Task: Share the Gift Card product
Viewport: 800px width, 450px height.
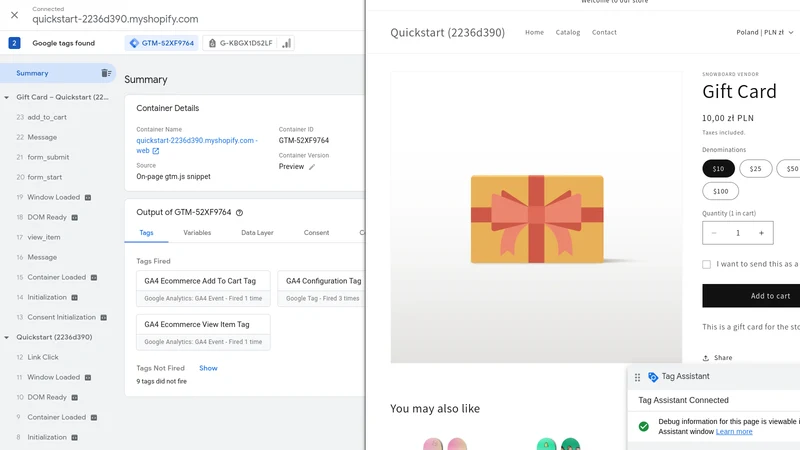Action: 717,358
